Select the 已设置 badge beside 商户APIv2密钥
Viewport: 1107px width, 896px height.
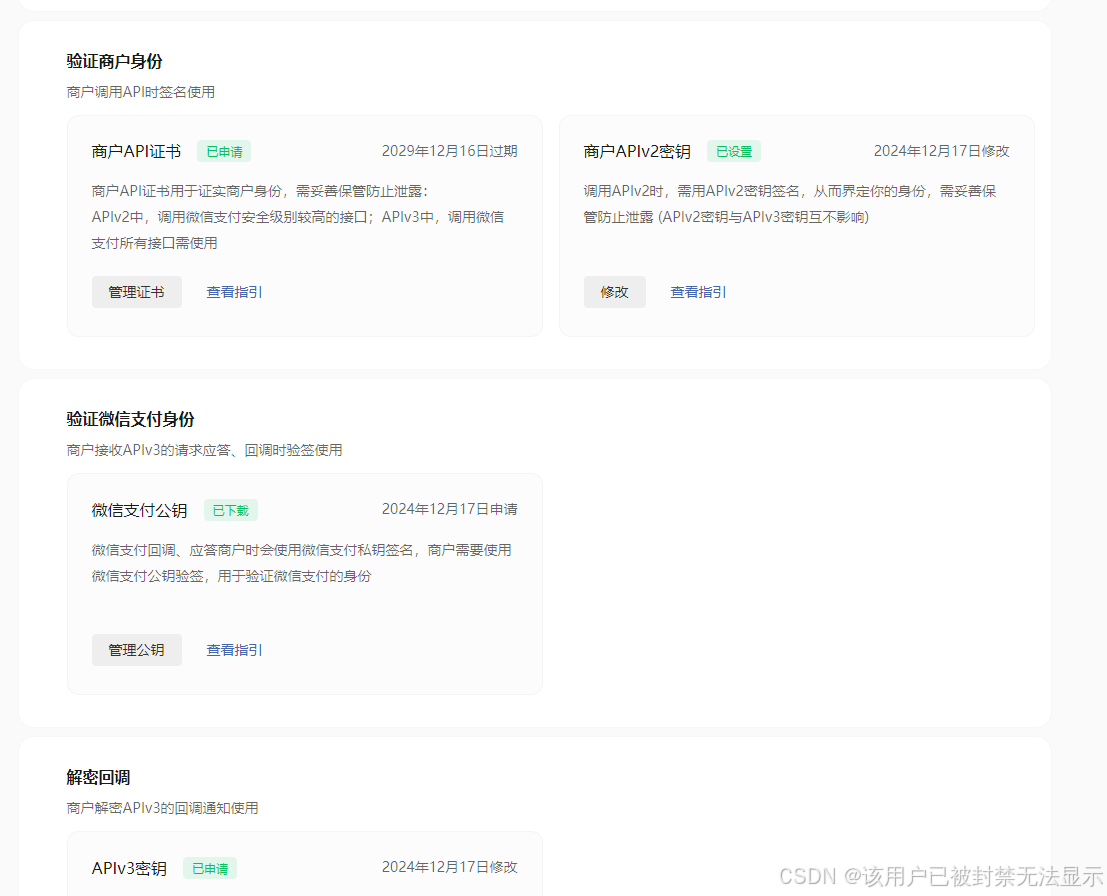click(734, 152)
